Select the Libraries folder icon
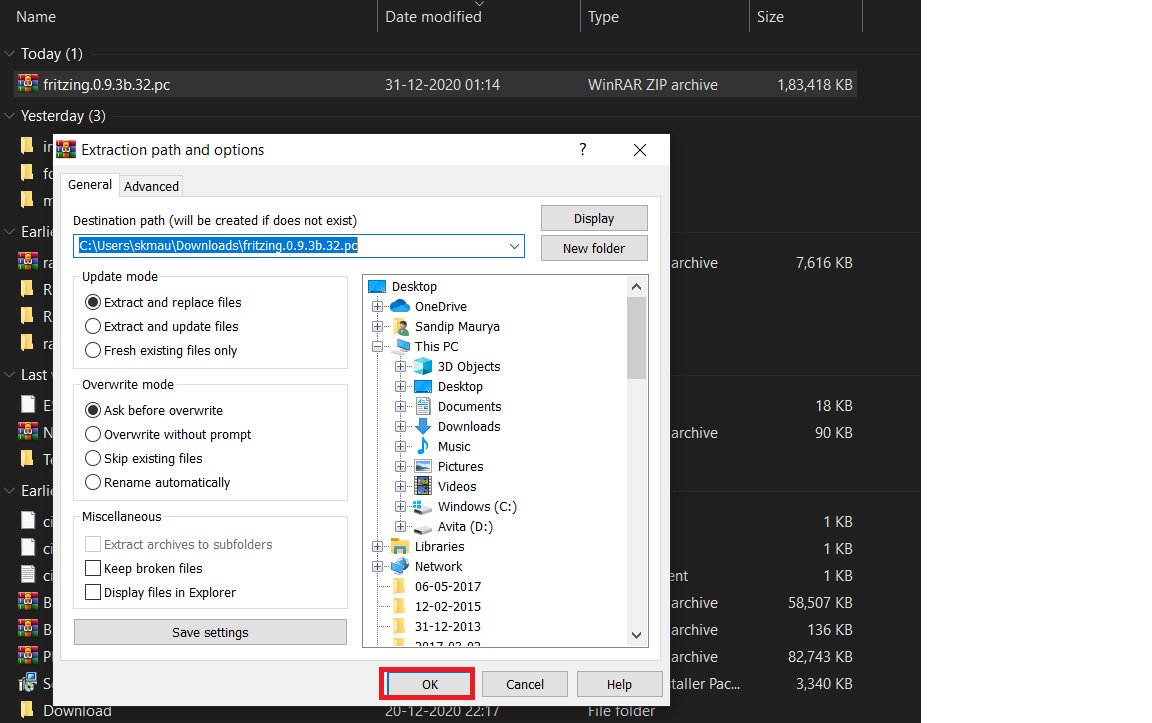This screenshot has width=1152, height=723. coord(400,547)
